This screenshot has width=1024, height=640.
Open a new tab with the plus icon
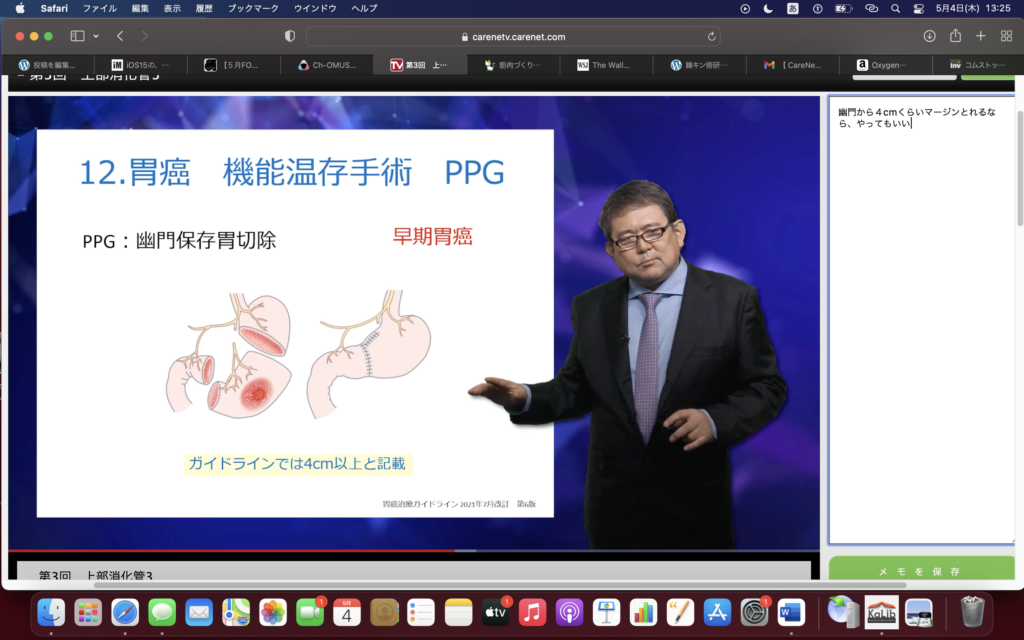pyautogui.click(x=980, y=36)
